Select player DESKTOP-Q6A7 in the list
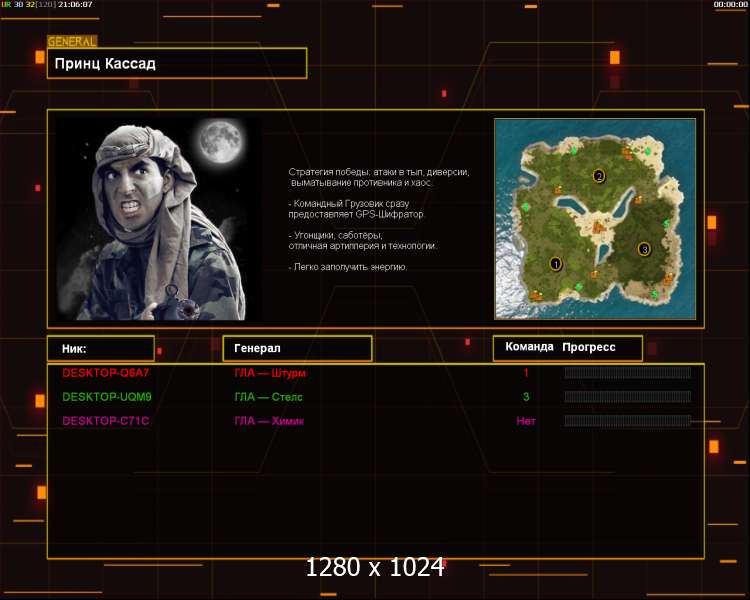Screen dimensions: 750x600 (105, 373)
